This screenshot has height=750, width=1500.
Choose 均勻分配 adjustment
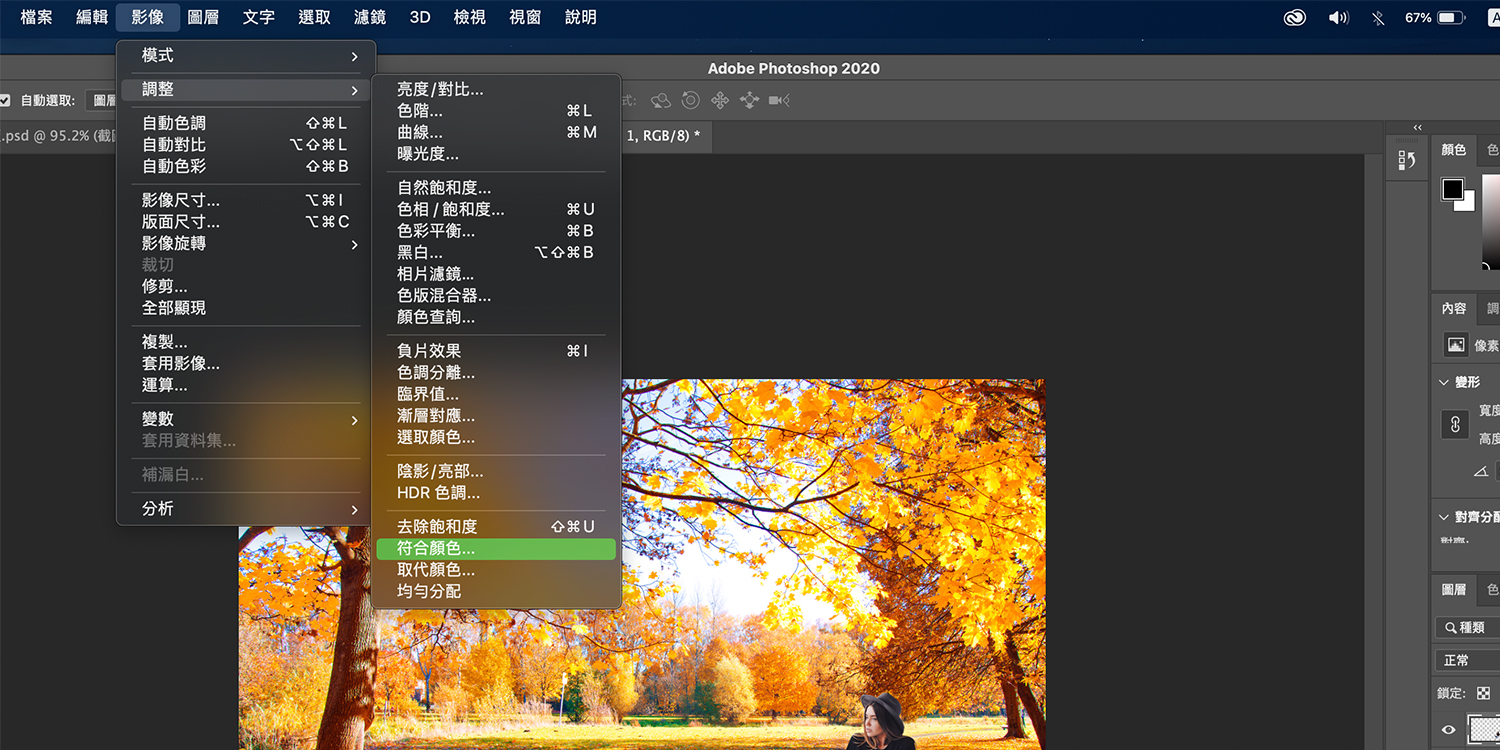pyautogui.click(x=496, y=592)
